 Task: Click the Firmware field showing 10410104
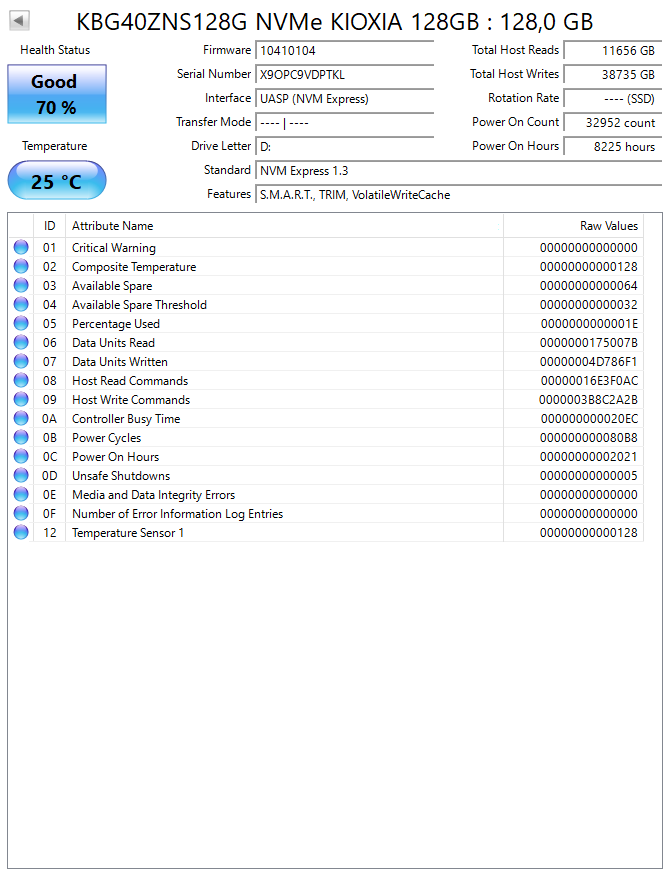pyautogui.click(x=345, y=50)
